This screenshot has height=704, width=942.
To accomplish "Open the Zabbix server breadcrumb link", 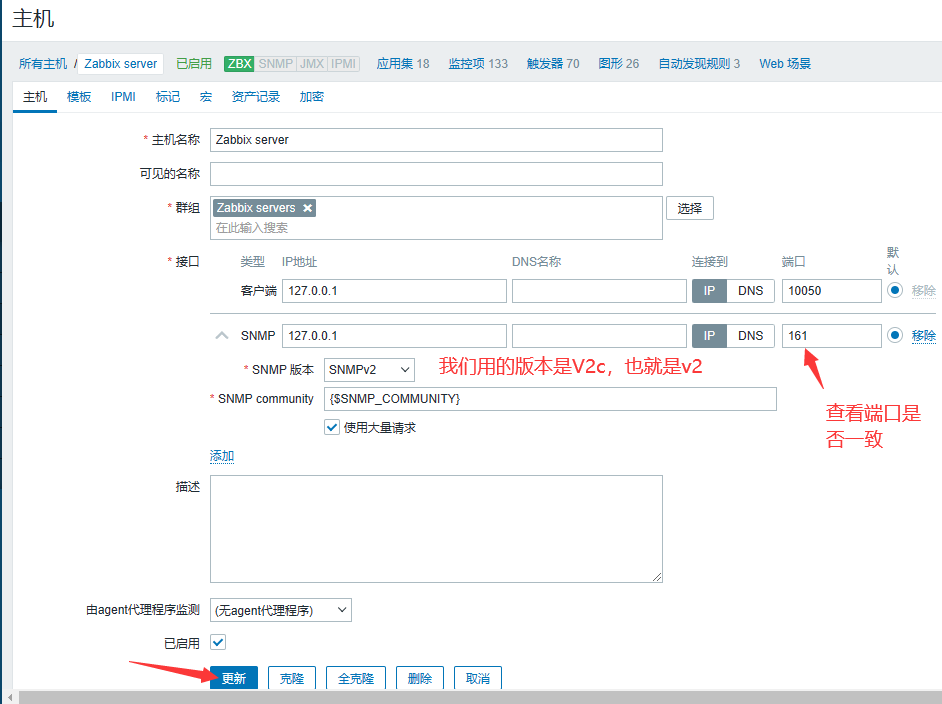I will tap(121, 64).
